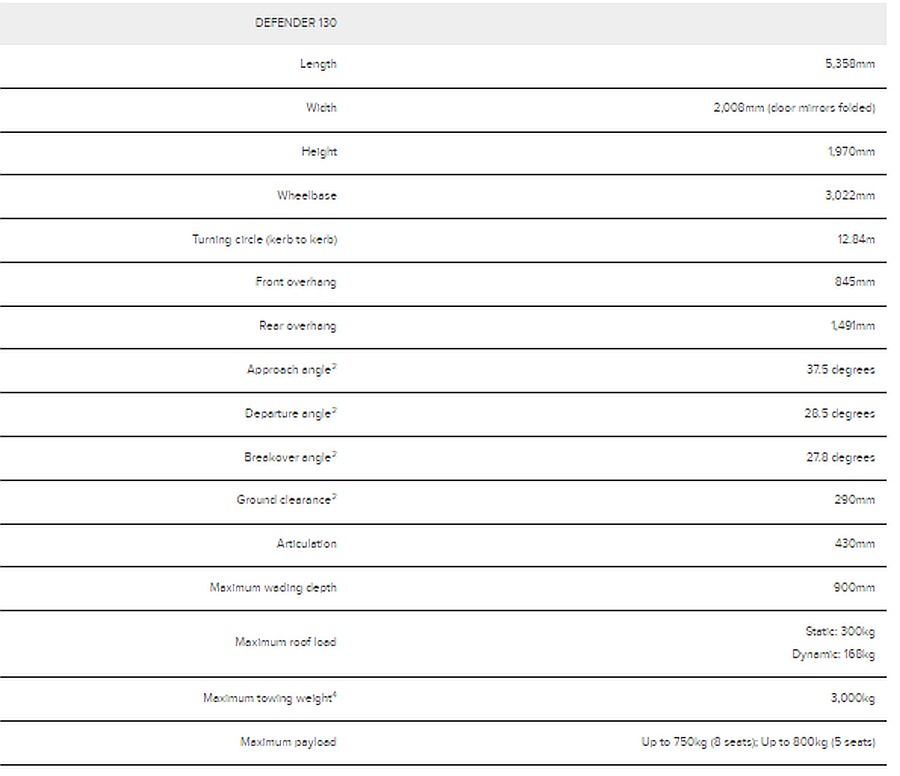Click the Maximum wading depth label
Viewport: 900px width, 776px height.
273,588
